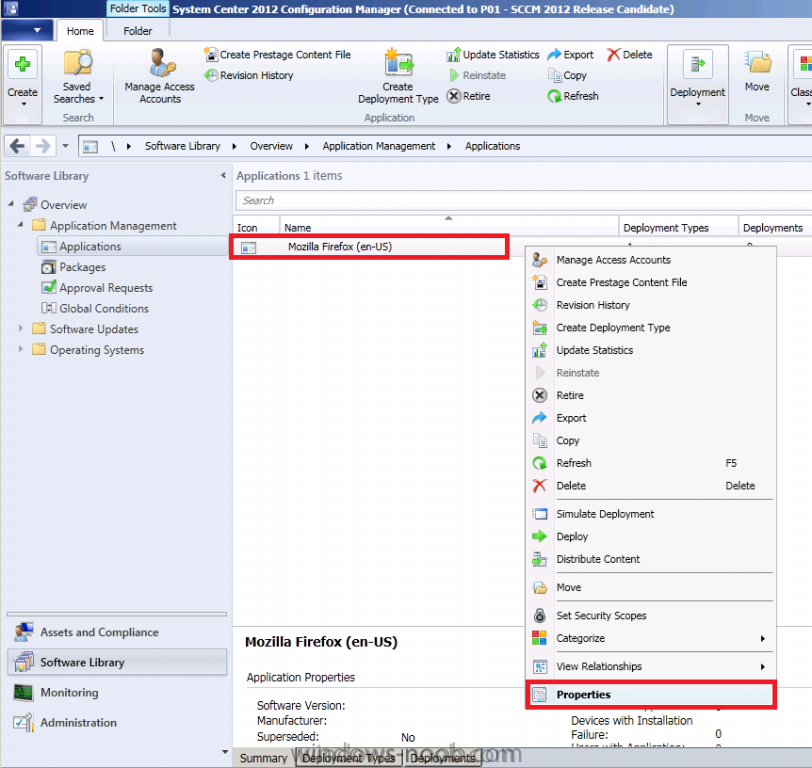Choose Update Statistics in context menu
Viewport: 812px width, 768px height.
click(x=651, y=351)
